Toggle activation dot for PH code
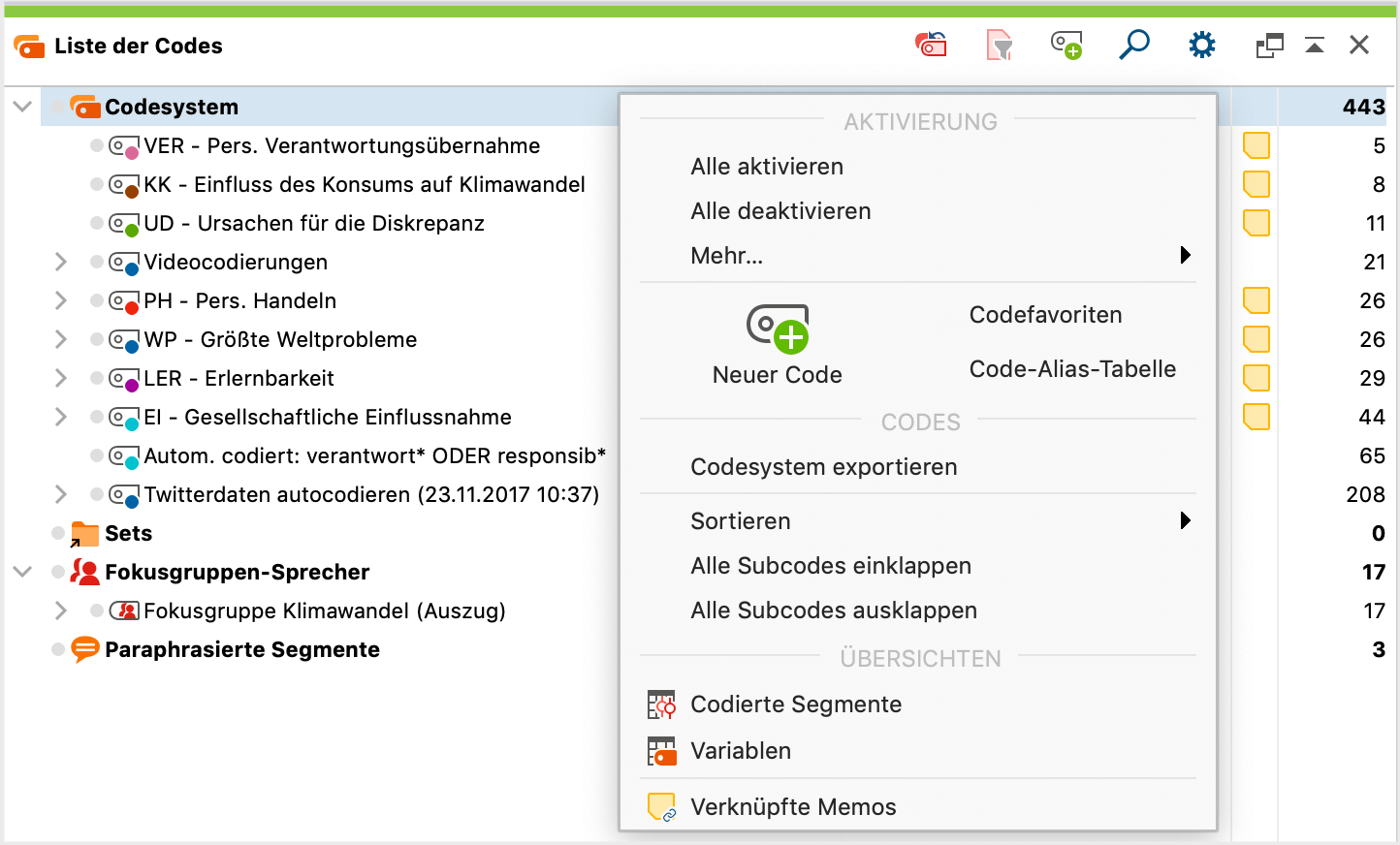The height and width of the screenshot is (845, 1400). pos(96,300)
